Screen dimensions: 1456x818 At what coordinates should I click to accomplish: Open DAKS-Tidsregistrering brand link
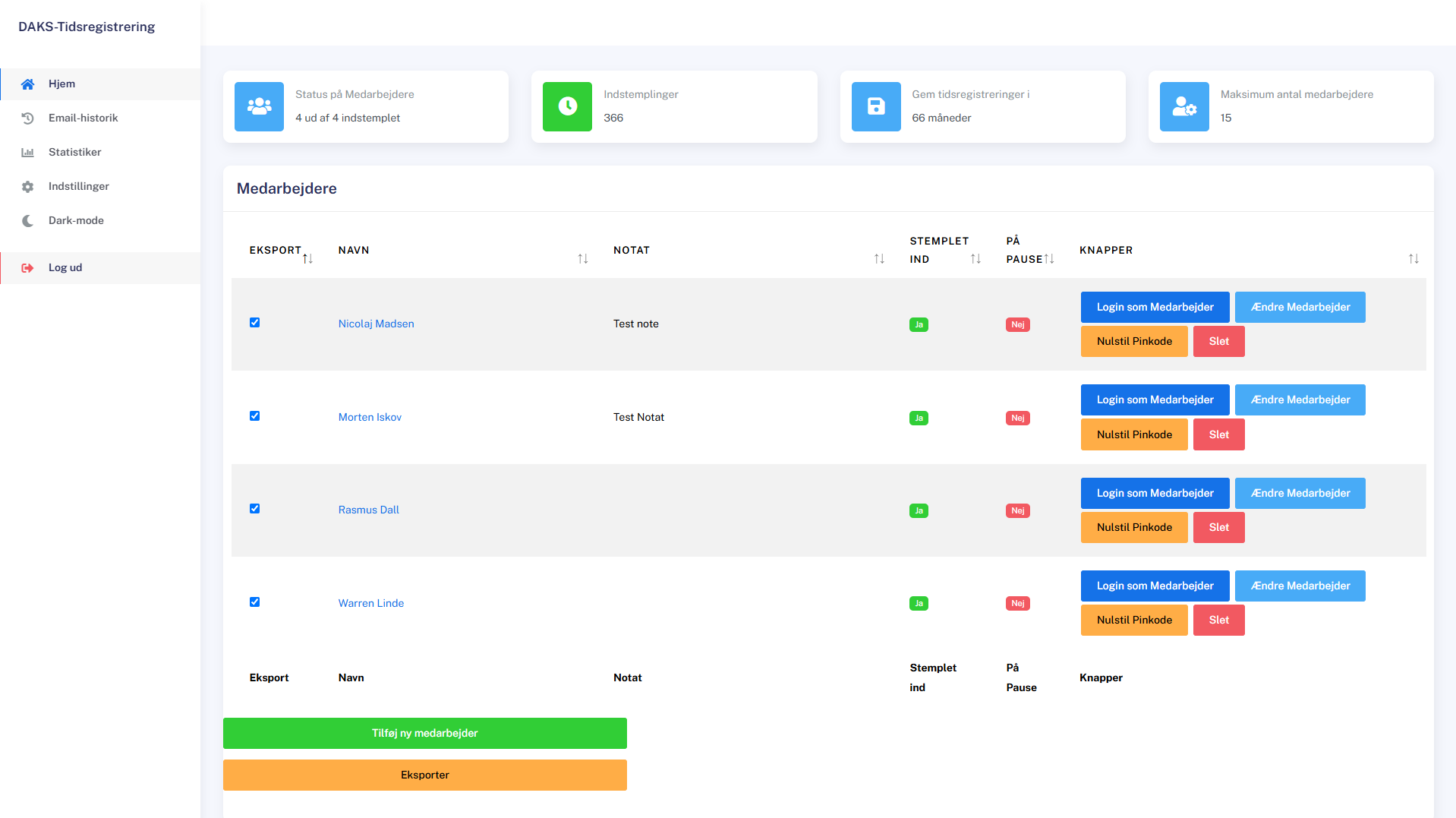87,27
